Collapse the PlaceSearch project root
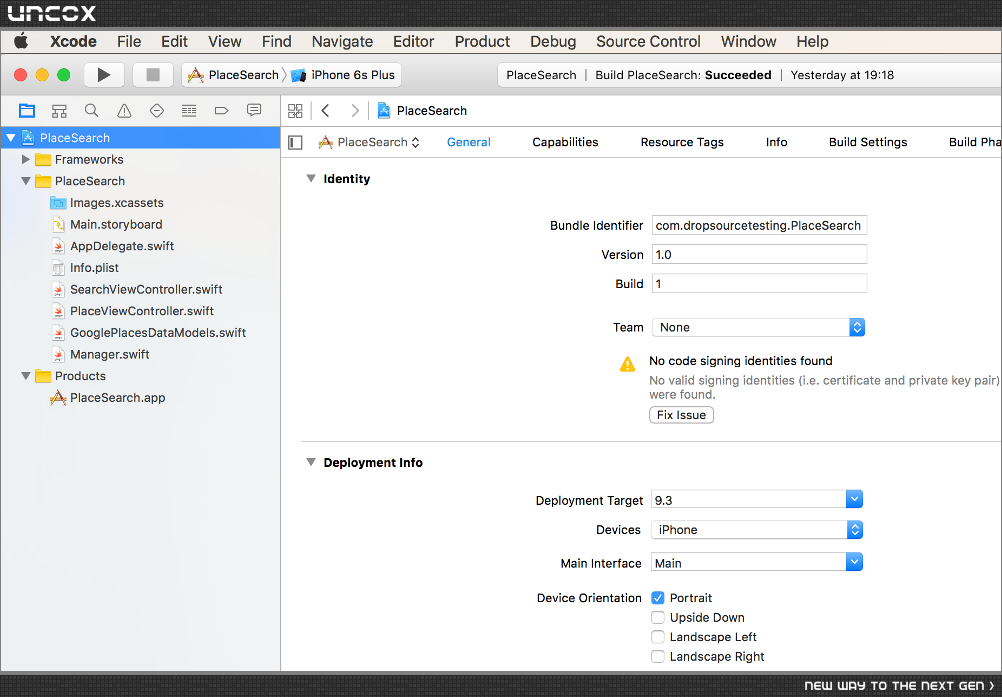Viewport: 1002px width, 697px height. tap(10, 137)
